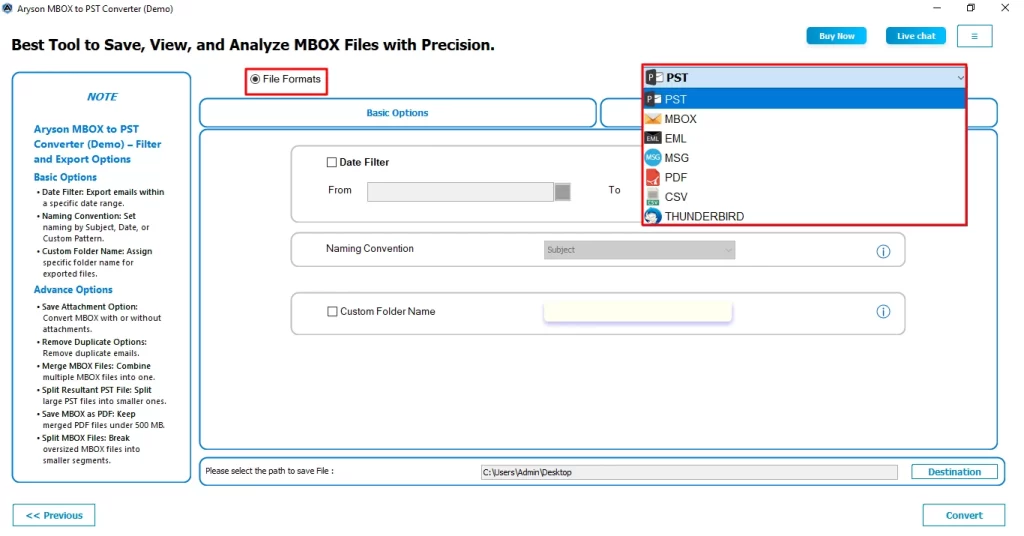The image size is (1024, 536).
Task: Select the File Formats radio button
Action: [x=255, y=79]
